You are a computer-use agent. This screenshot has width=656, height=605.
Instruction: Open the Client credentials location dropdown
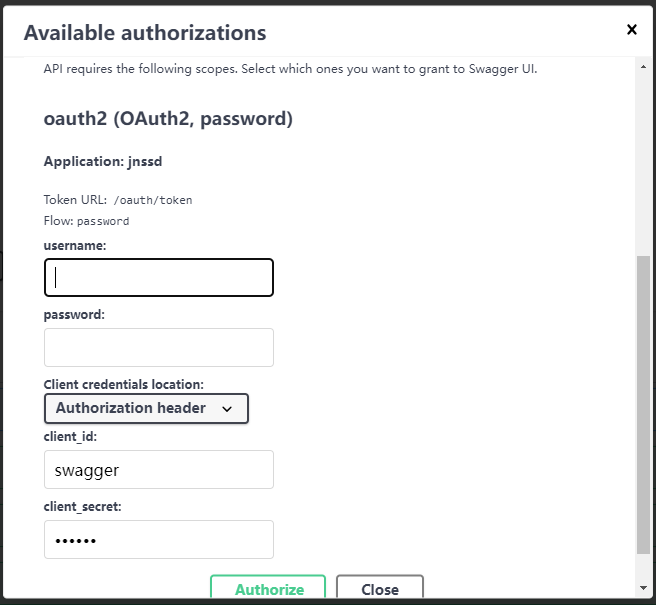pyautogui.click(x=146, y=408)
